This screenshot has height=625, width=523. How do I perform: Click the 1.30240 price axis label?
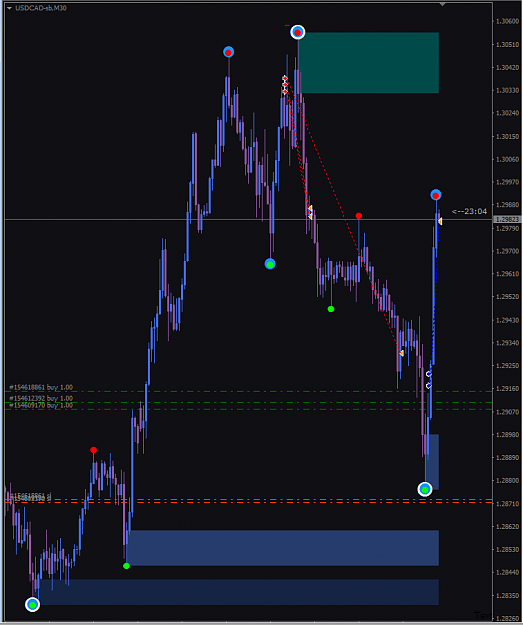507,113
